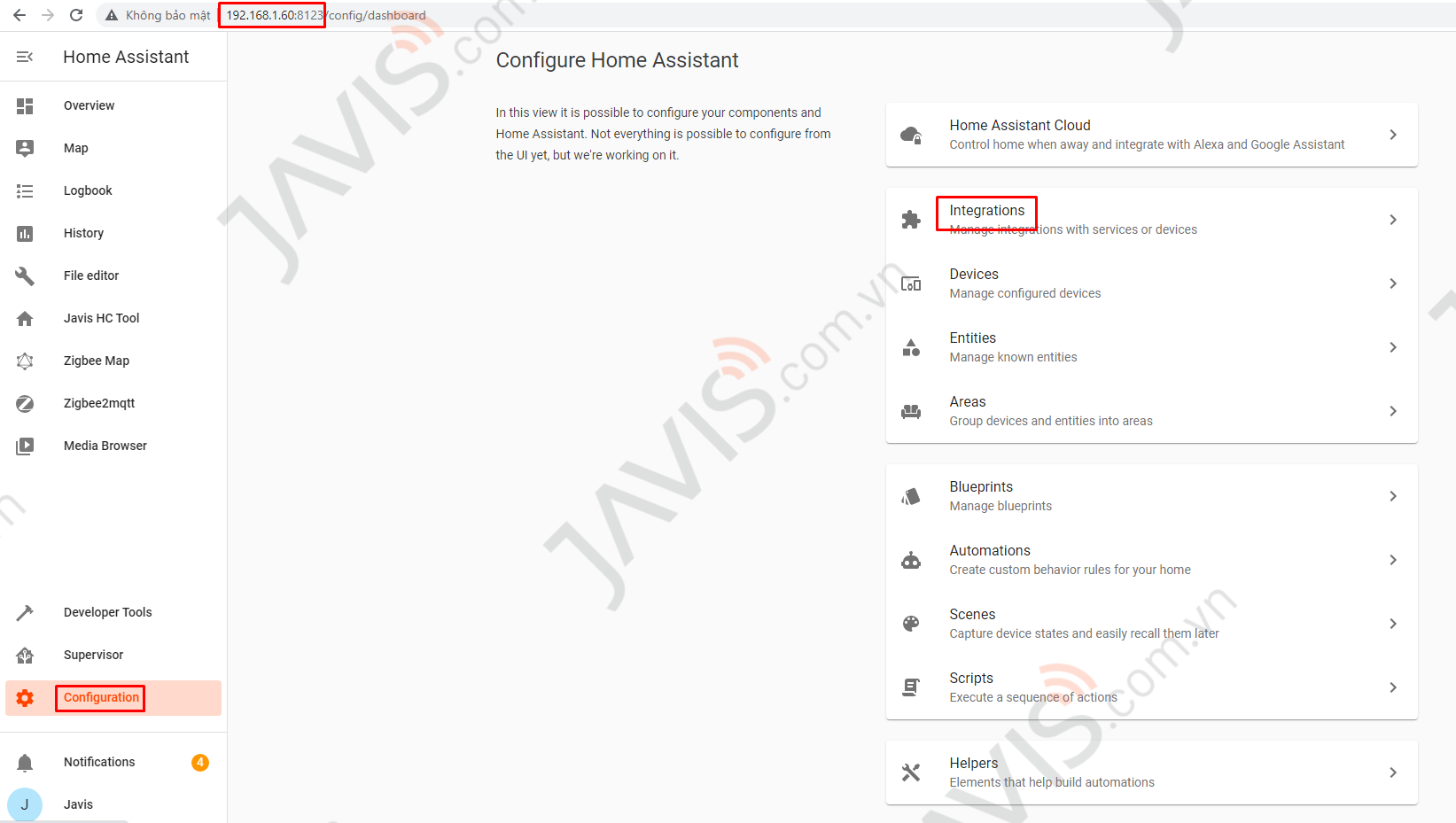Open the Entities settings entry

[x=1152, y=347]
